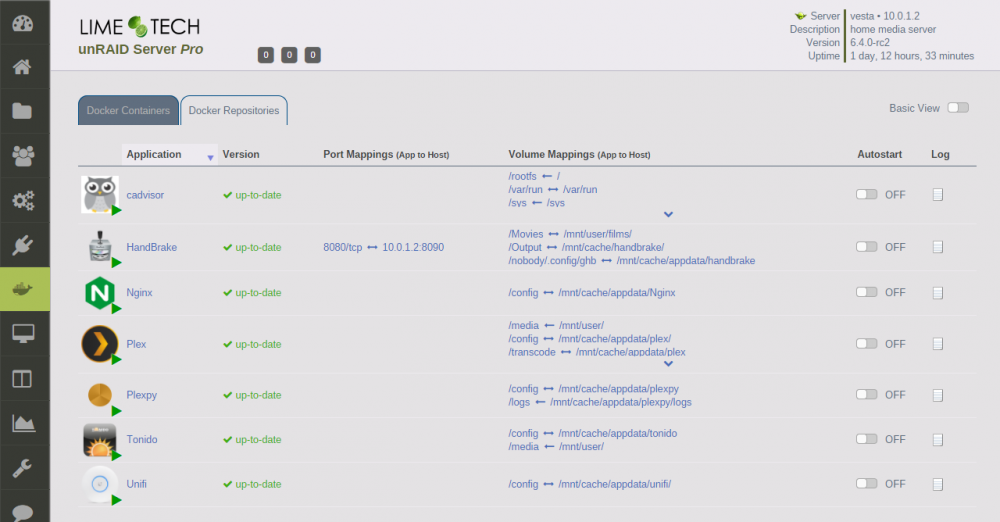The height and width of the screenshot is (522, 1000).
Task: Click /mnt/cache/appdata/plexpy/logs path
Action: point(621,403)
